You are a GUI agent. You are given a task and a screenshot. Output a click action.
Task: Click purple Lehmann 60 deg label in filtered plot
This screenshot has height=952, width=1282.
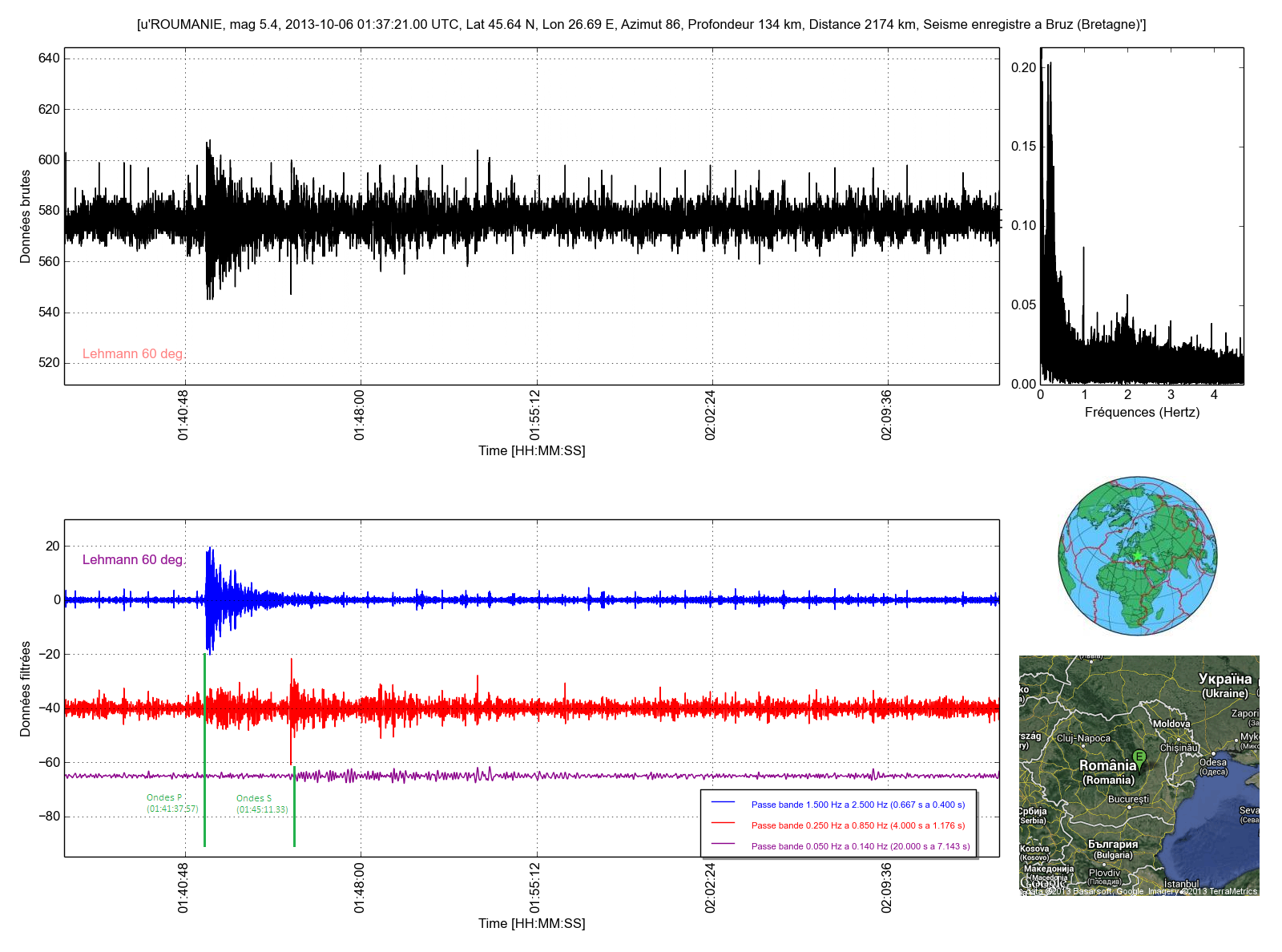point(133,560)
